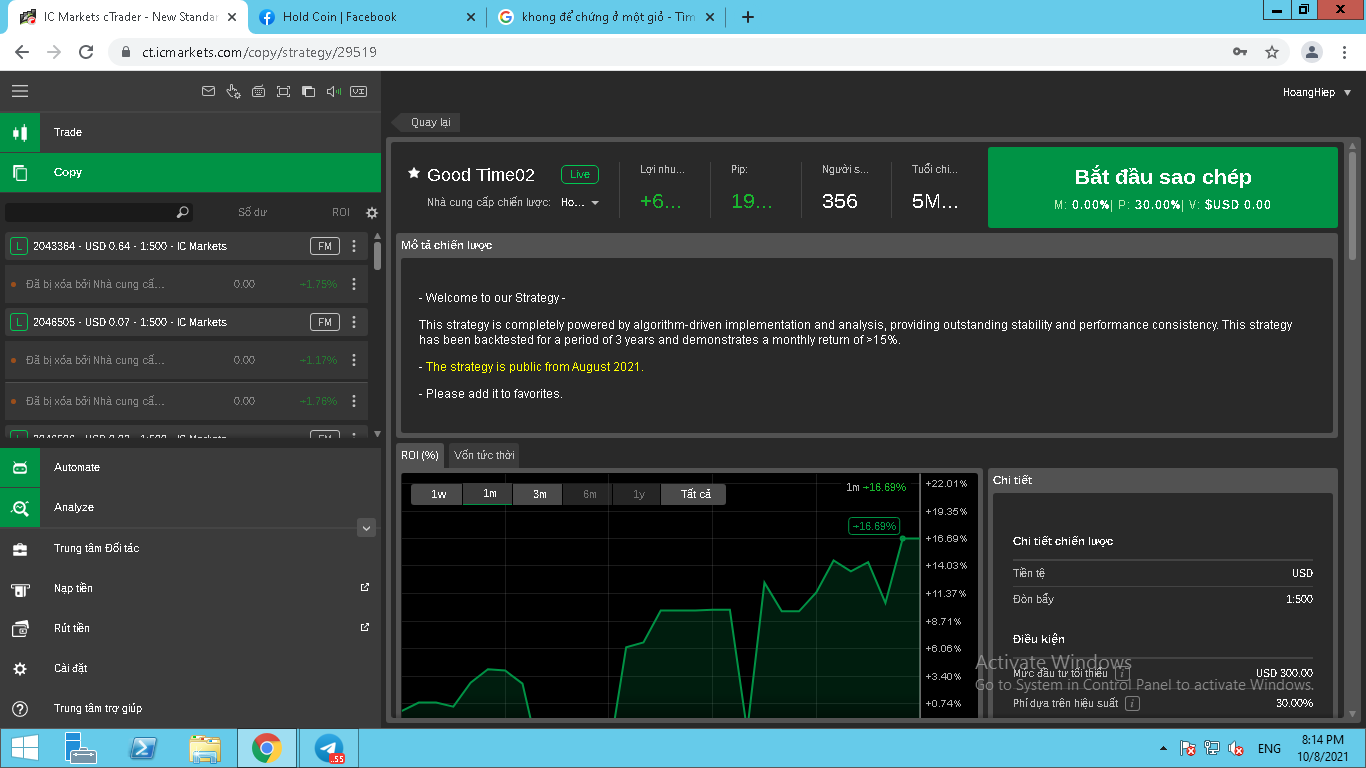1366x768 pixels.
Task: Click the star beside Good Time02
Action: click(x=414, y=174)
